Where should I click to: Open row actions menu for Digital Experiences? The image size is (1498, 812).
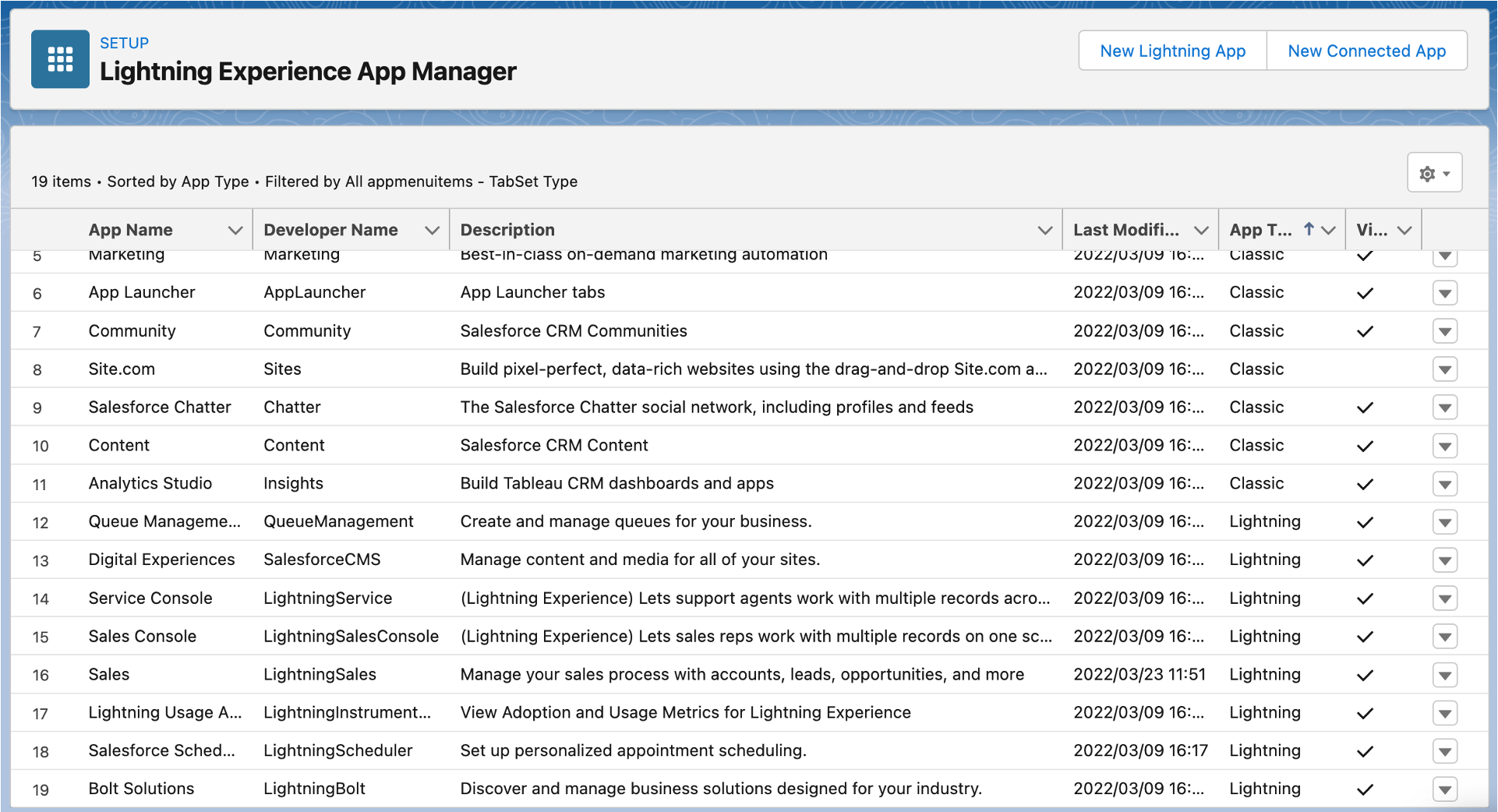pos(1445,560)
